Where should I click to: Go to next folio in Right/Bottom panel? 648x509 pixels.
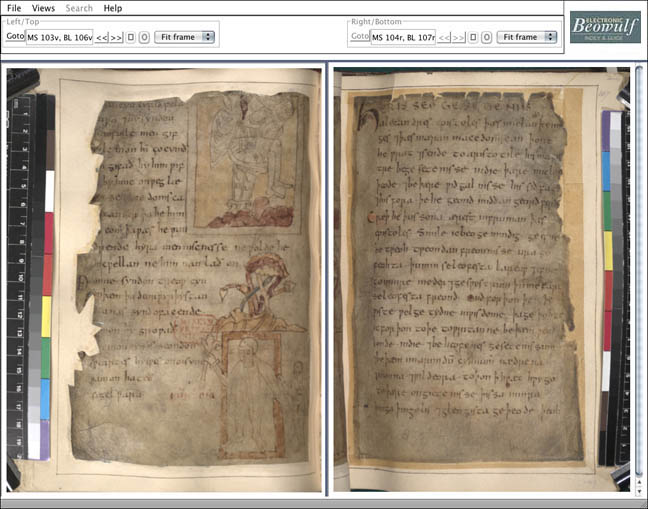[459, 37]
